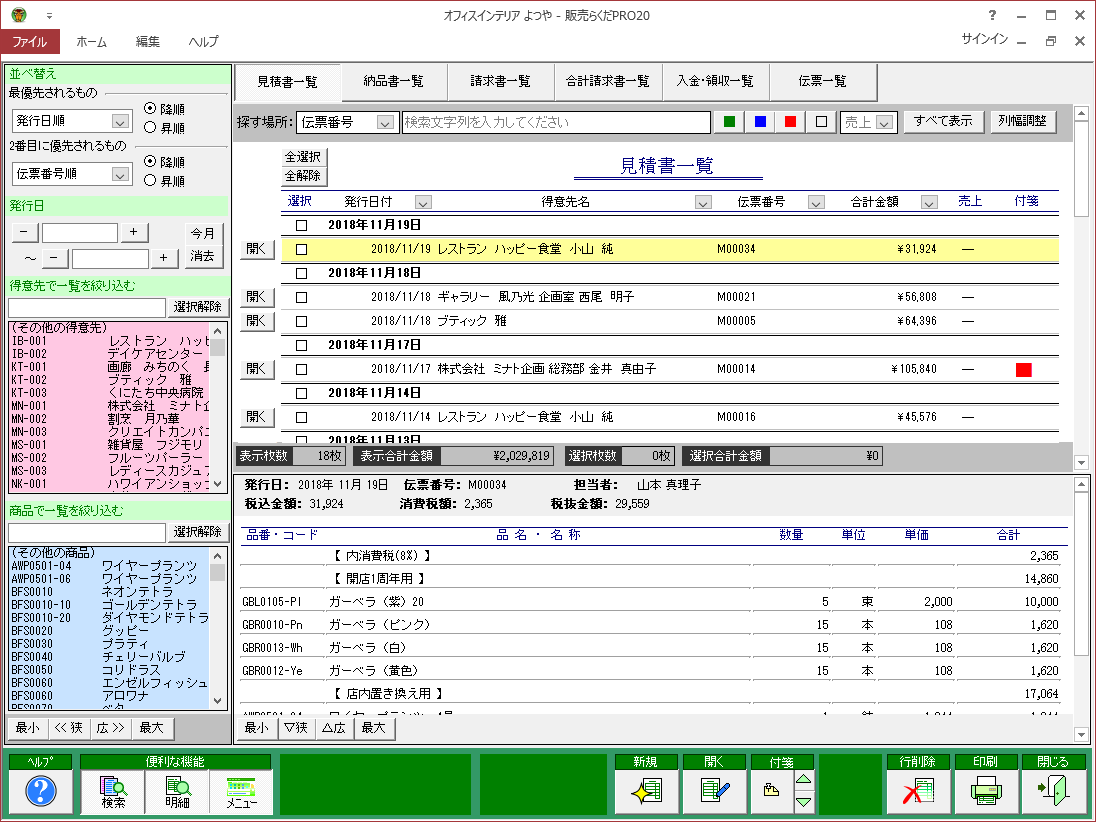Select the blue sticky note filter
The width and height of the screenshot is (1096, 822).
click(x=760, y=122)
